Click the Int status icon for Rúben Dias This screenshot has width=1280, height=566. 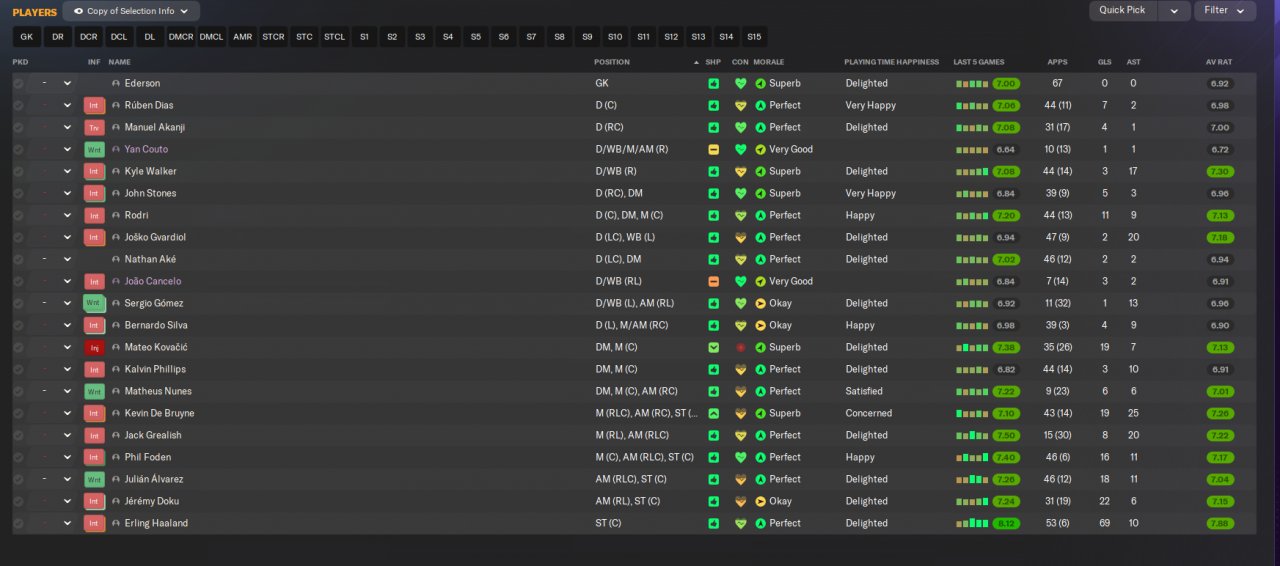[x=95, y=105]
